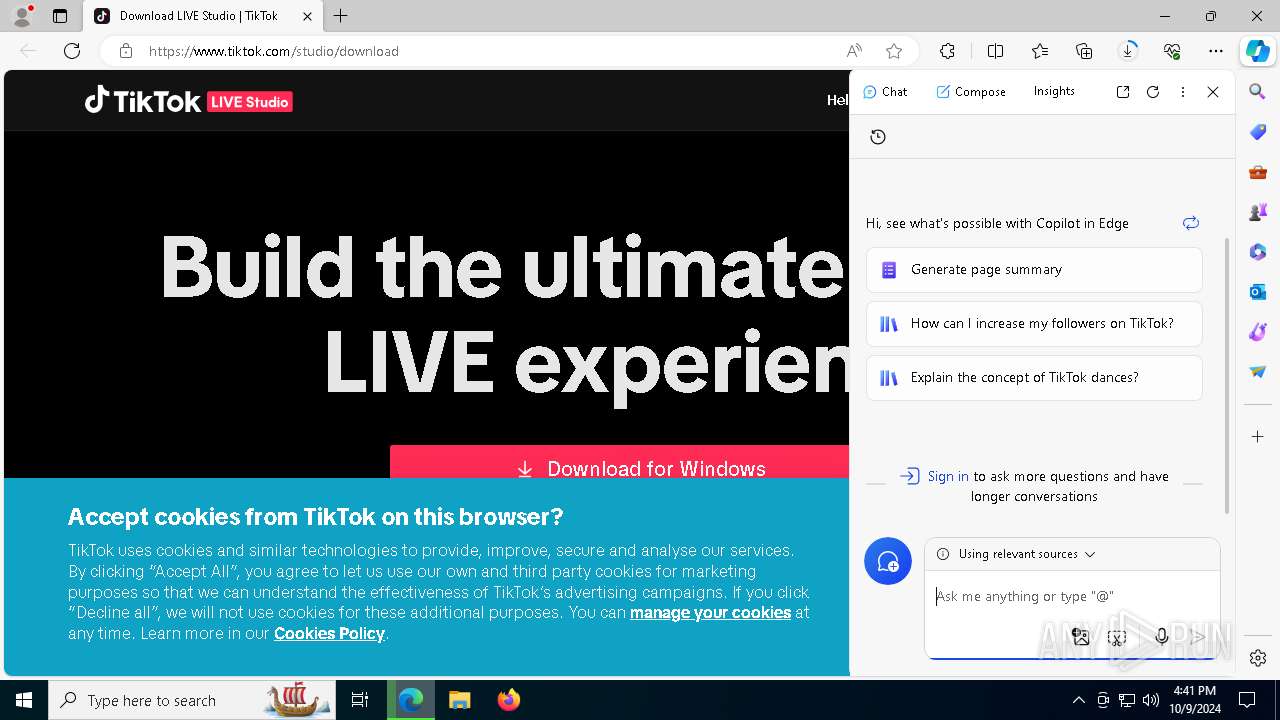Viewport: 1280px width, 720px height.
Task: Open the Favorites list icon
Action: (x=1040, y=51)
